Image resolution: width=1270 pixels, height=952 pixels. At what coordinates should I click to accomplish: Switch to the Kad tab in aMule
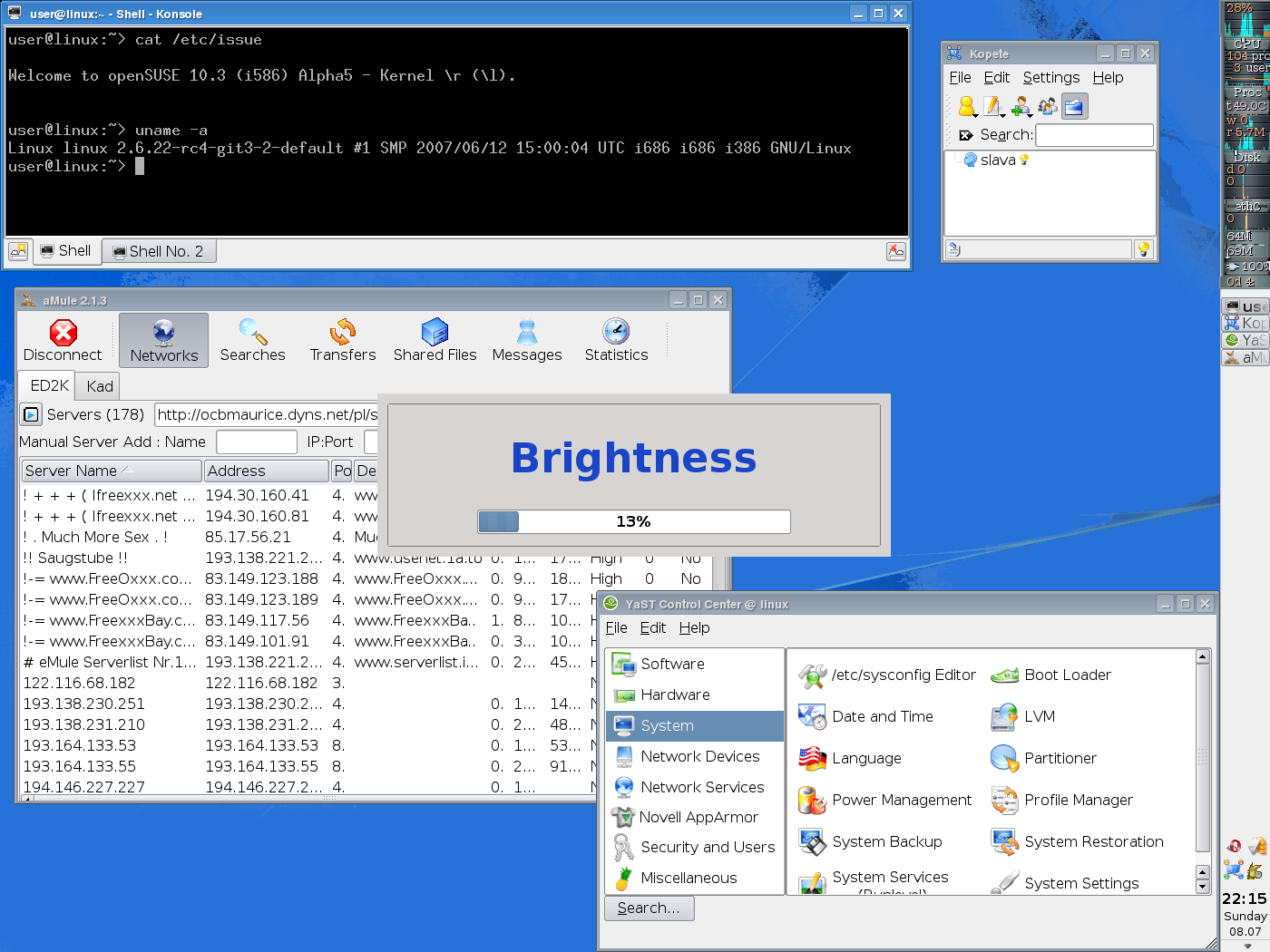100,386
